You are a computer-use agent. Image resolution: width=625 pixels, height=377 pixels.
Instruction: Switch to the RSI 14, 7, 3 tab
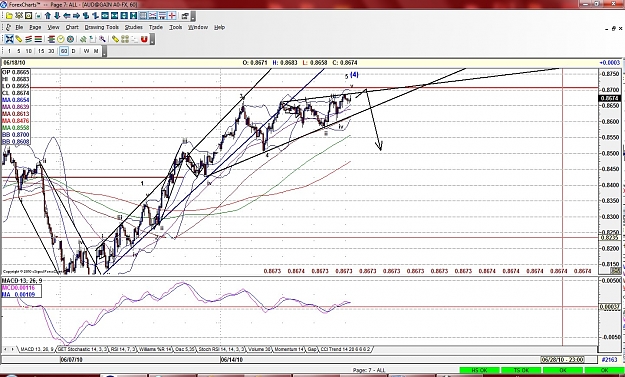point(123,349)
